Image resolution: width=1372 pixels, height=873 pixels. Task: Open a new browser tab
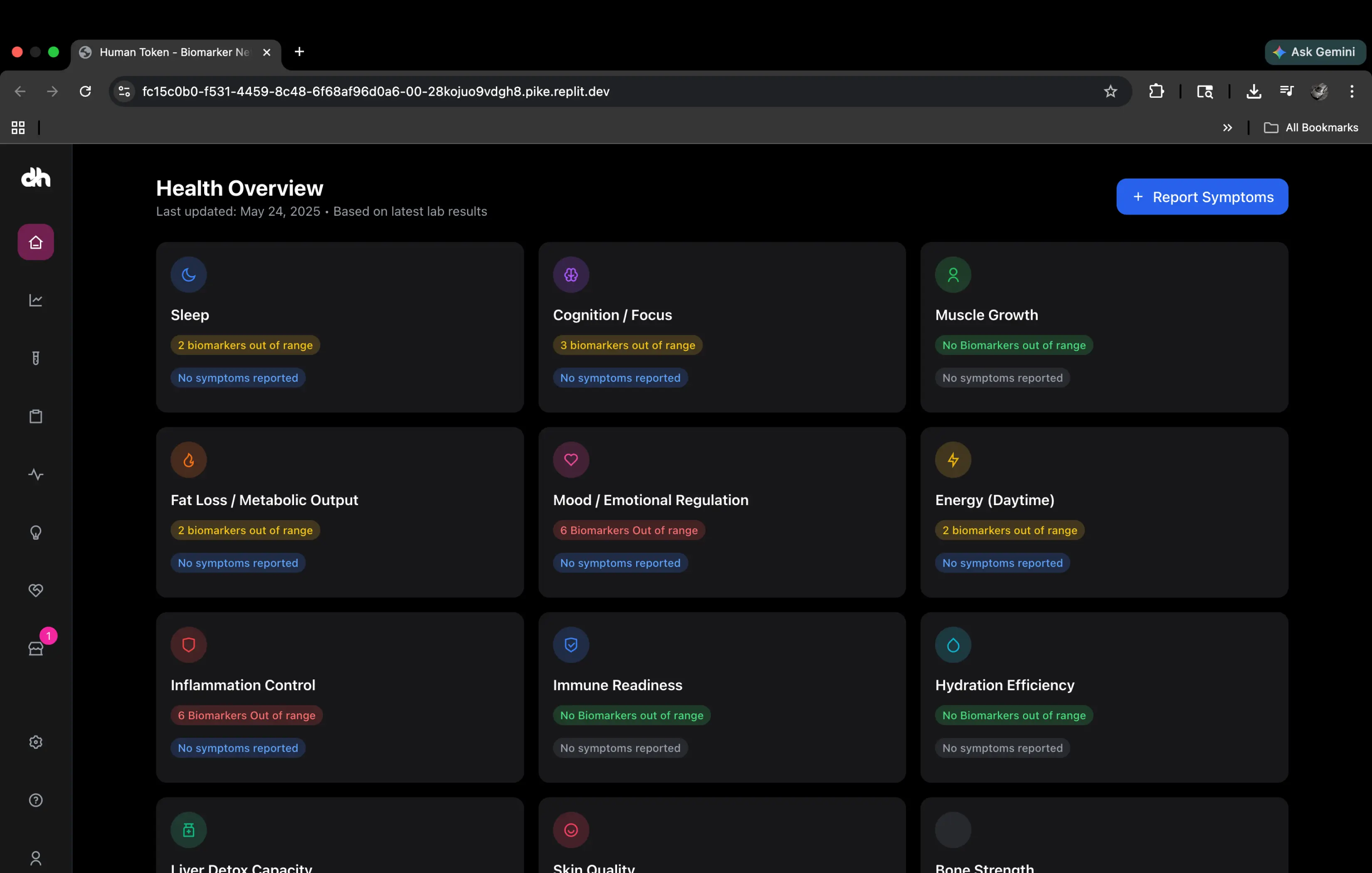[299, 52]
